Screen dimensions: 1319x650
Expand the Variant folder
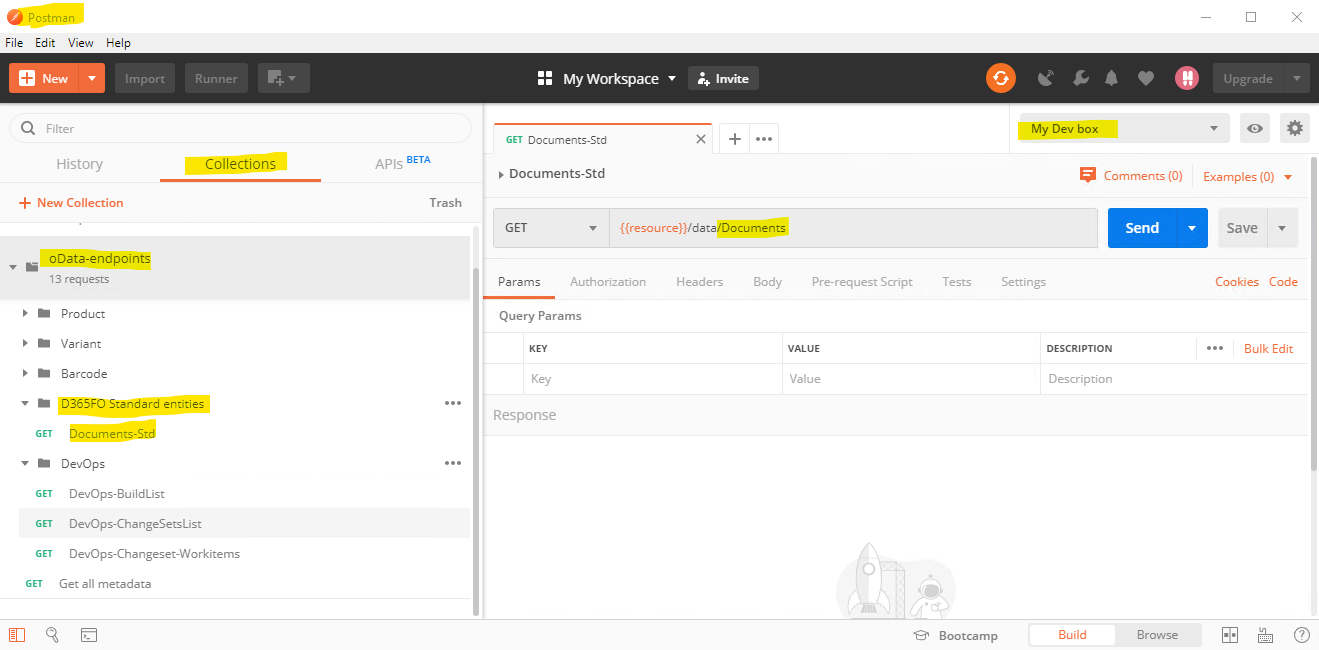[x=25, y=343]
